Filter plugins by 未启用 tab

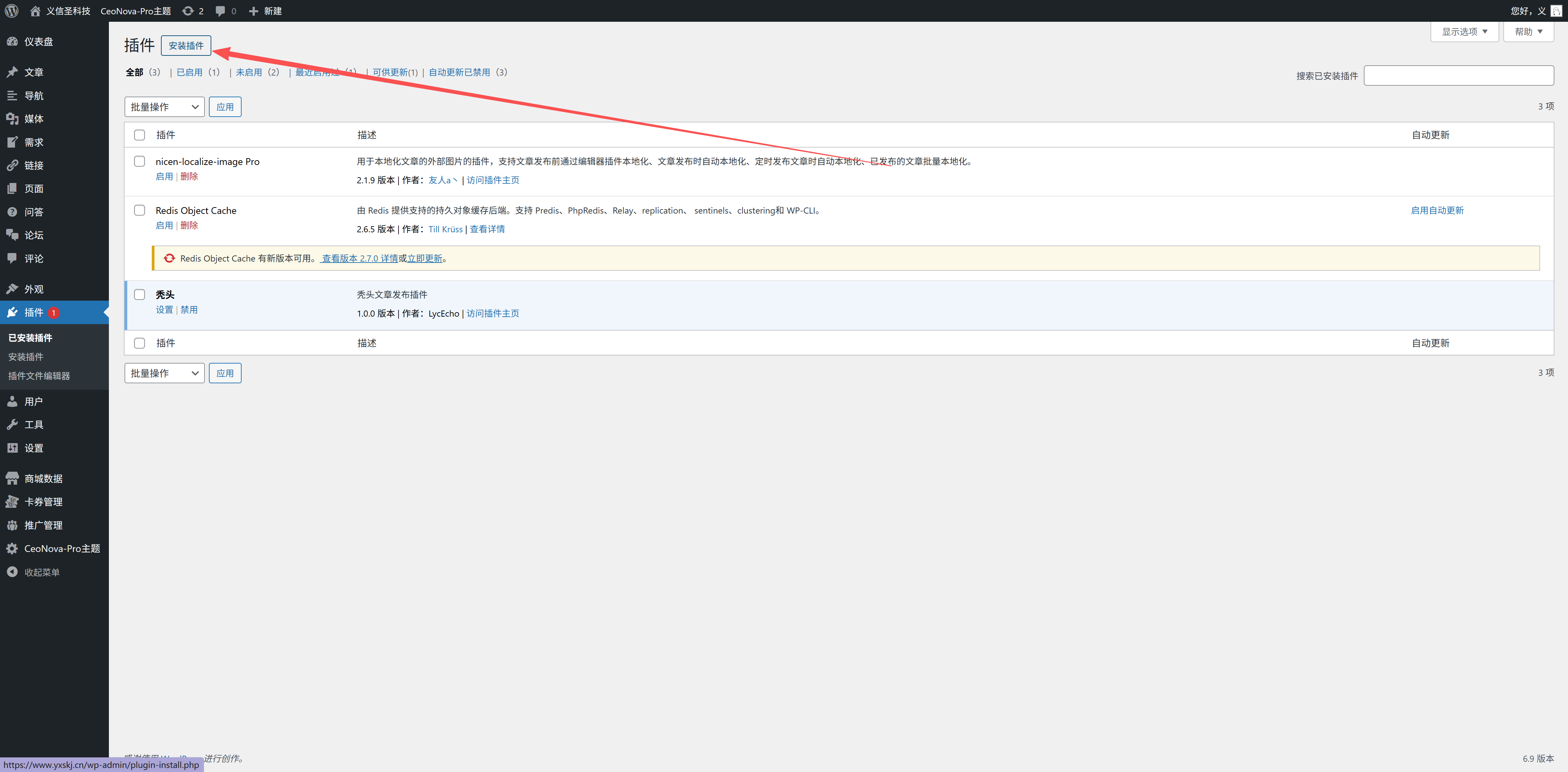pos(248,72)
